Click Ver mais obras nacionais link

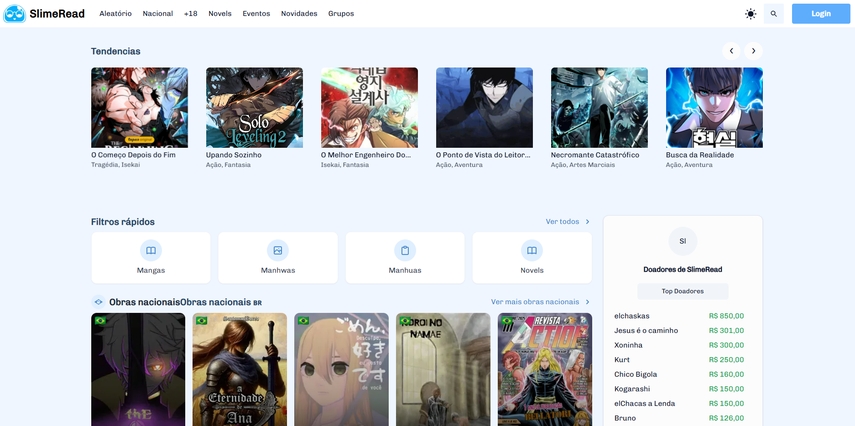(535, 302)
